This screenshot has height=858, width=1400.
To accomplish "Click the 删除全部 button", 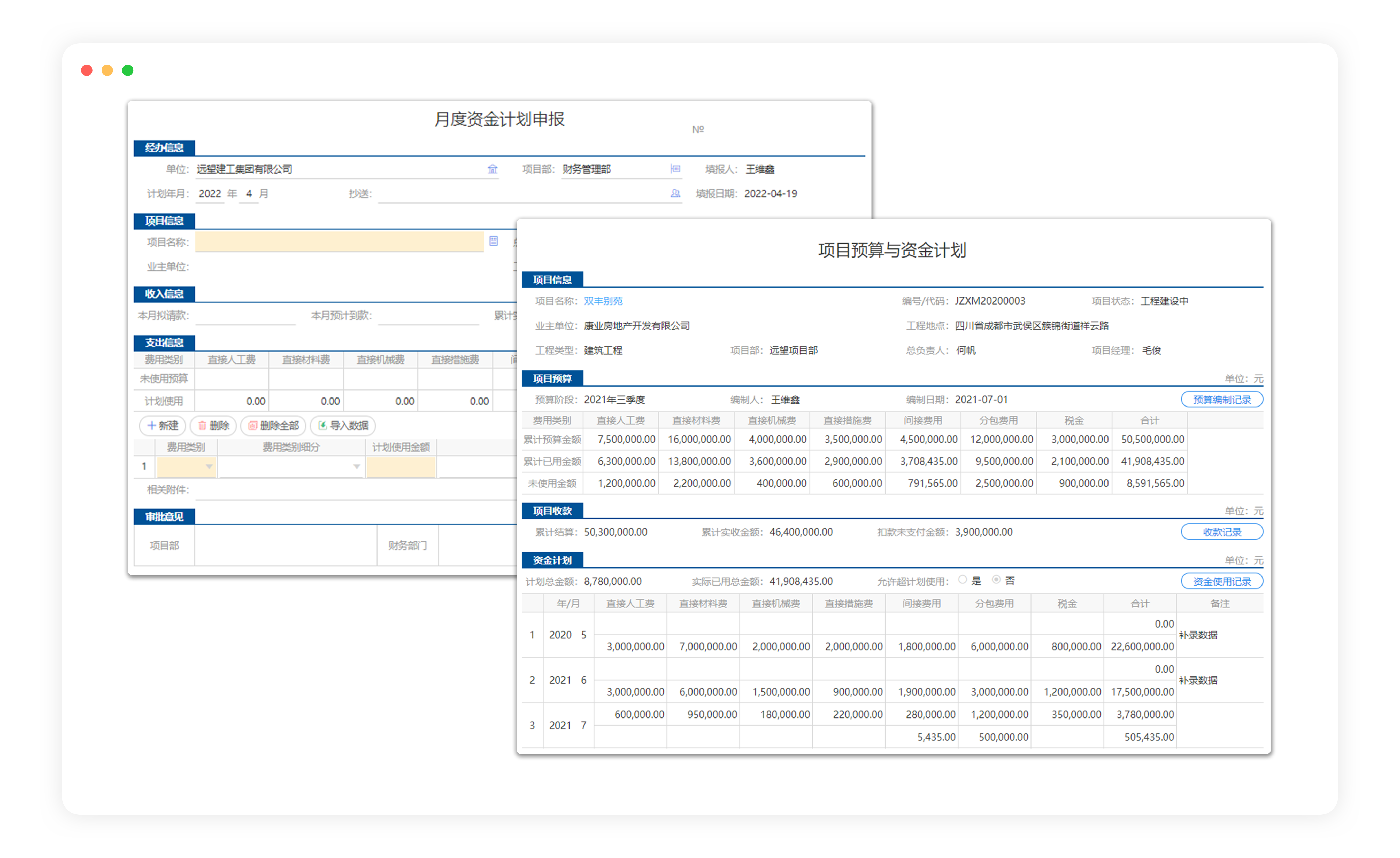I will pos(273,425).
